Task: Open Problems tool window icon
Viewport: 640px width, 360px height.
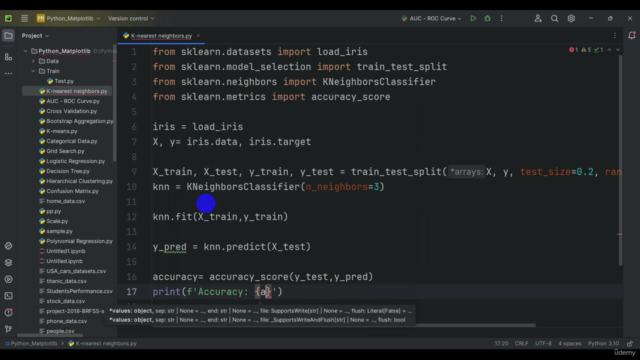Action: [x=8, y=312]
